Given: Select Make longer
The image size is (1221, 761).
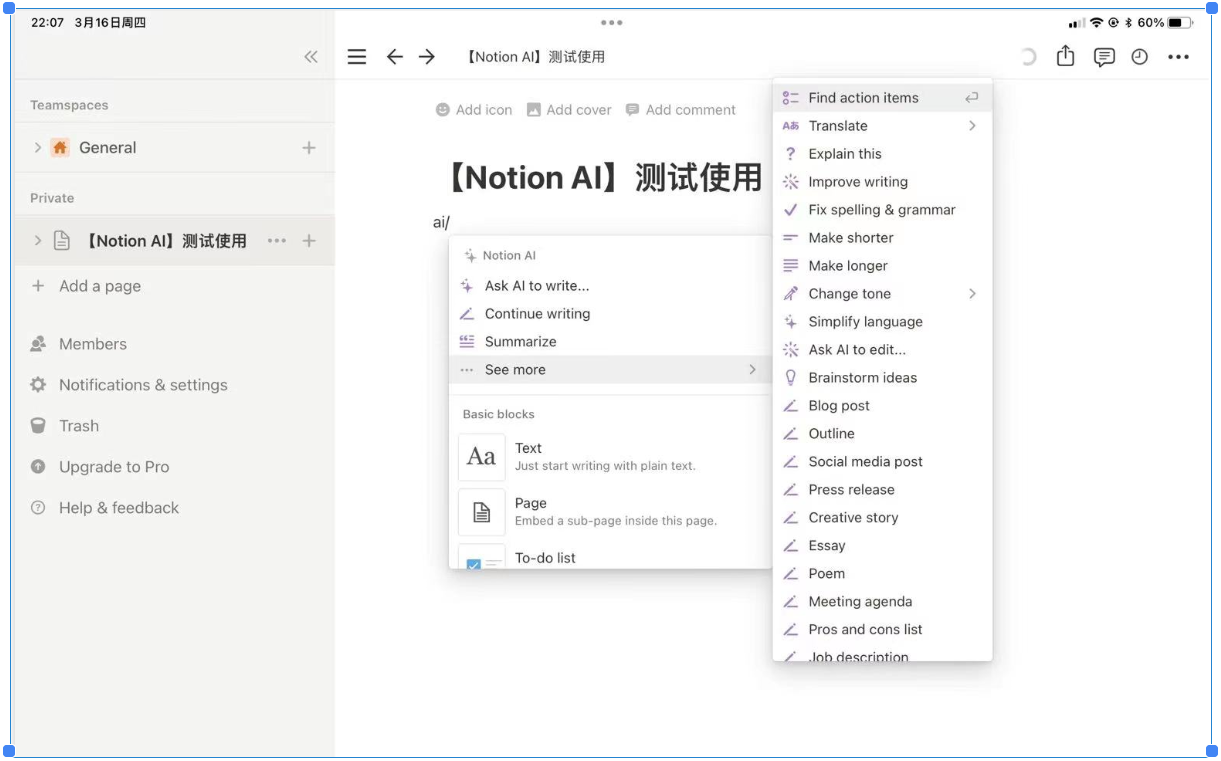Looking at the screenshot, I should coord(883,266).
